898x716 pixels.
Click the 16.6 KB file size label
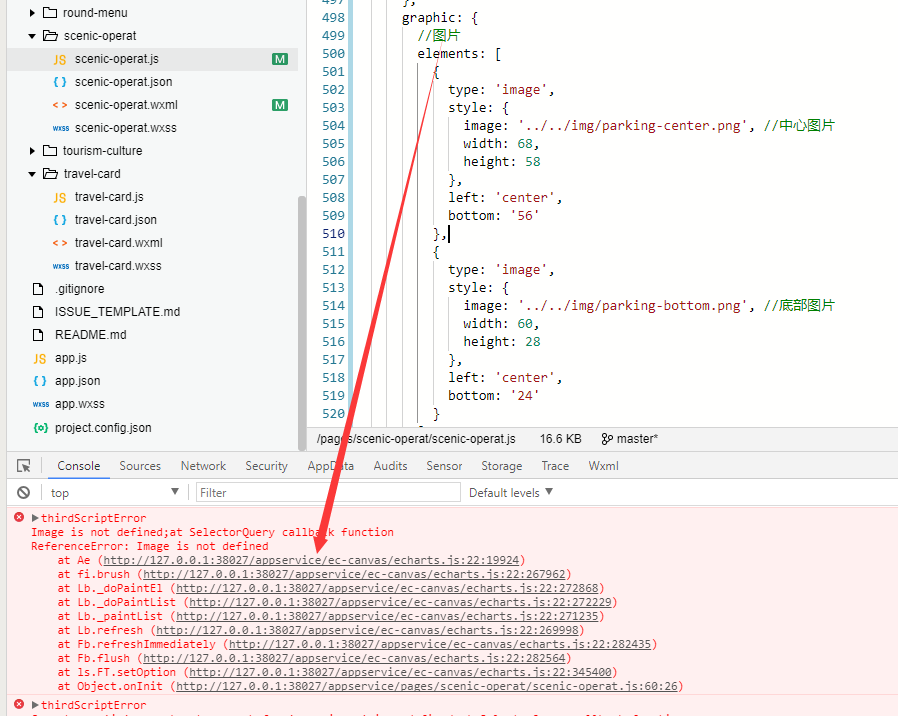pyautogui.click(x=560, y=439)
